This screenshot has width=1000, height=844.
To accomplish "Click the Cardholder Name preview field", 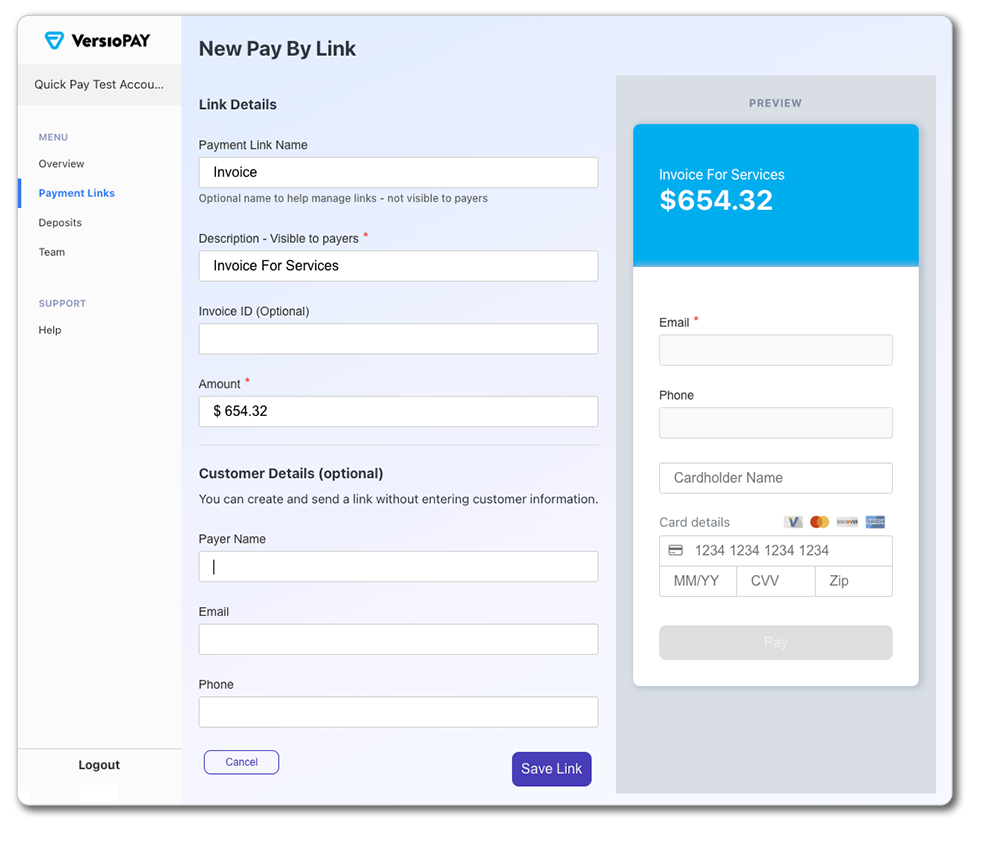I will (776, 478).
